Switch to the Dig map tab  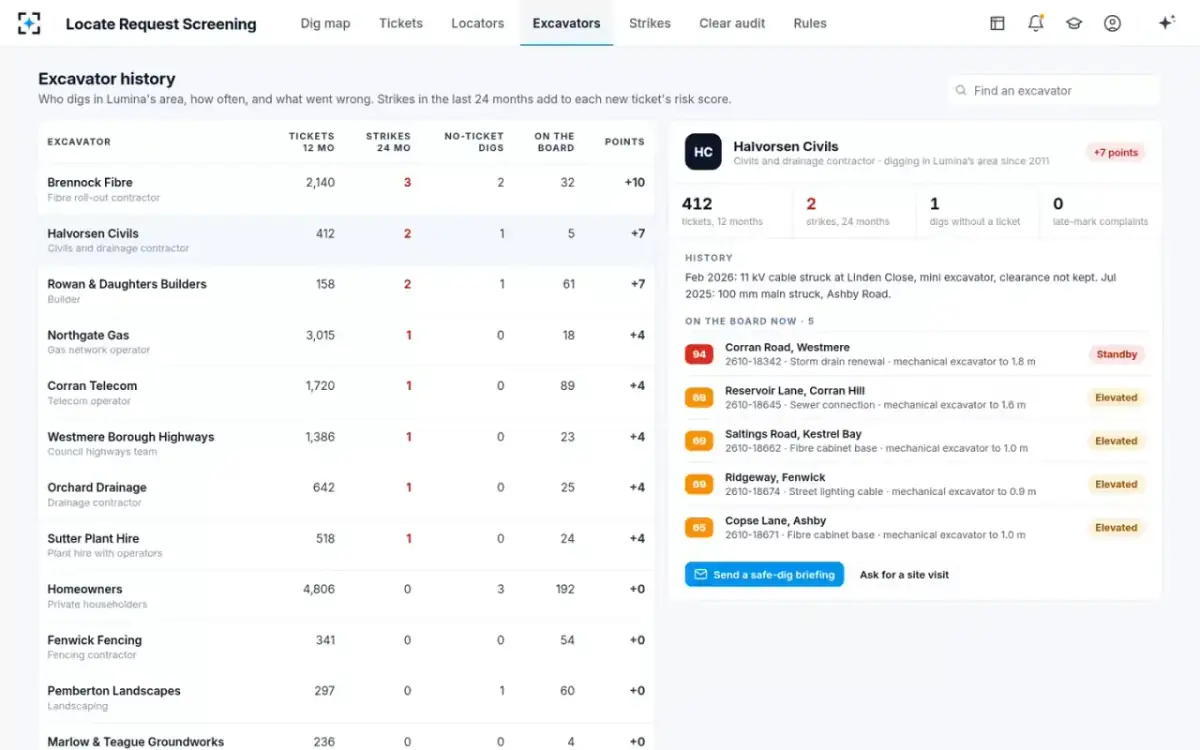(325, 23)
